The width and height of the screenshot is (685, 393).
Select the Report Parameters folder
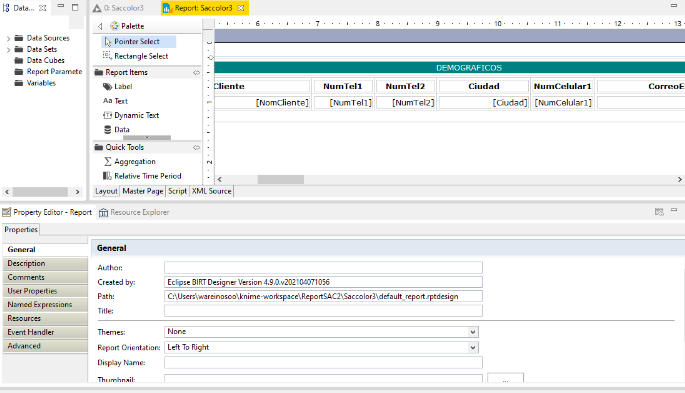pos(54,72)
